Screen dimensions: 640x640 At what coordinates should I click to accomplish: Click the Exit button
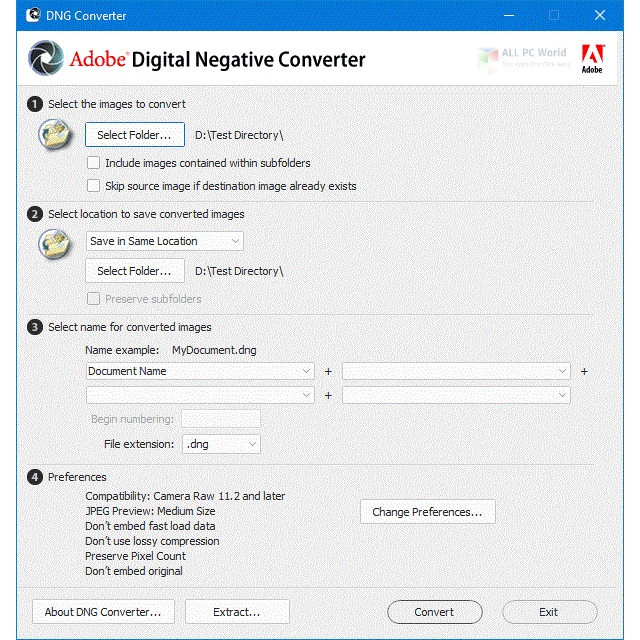pos(549,612)
